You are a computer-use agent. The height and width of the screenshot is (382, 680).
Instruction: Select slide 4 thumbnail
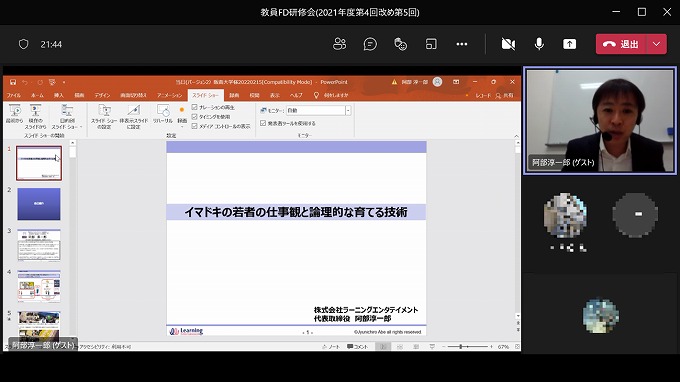[39, 286]
